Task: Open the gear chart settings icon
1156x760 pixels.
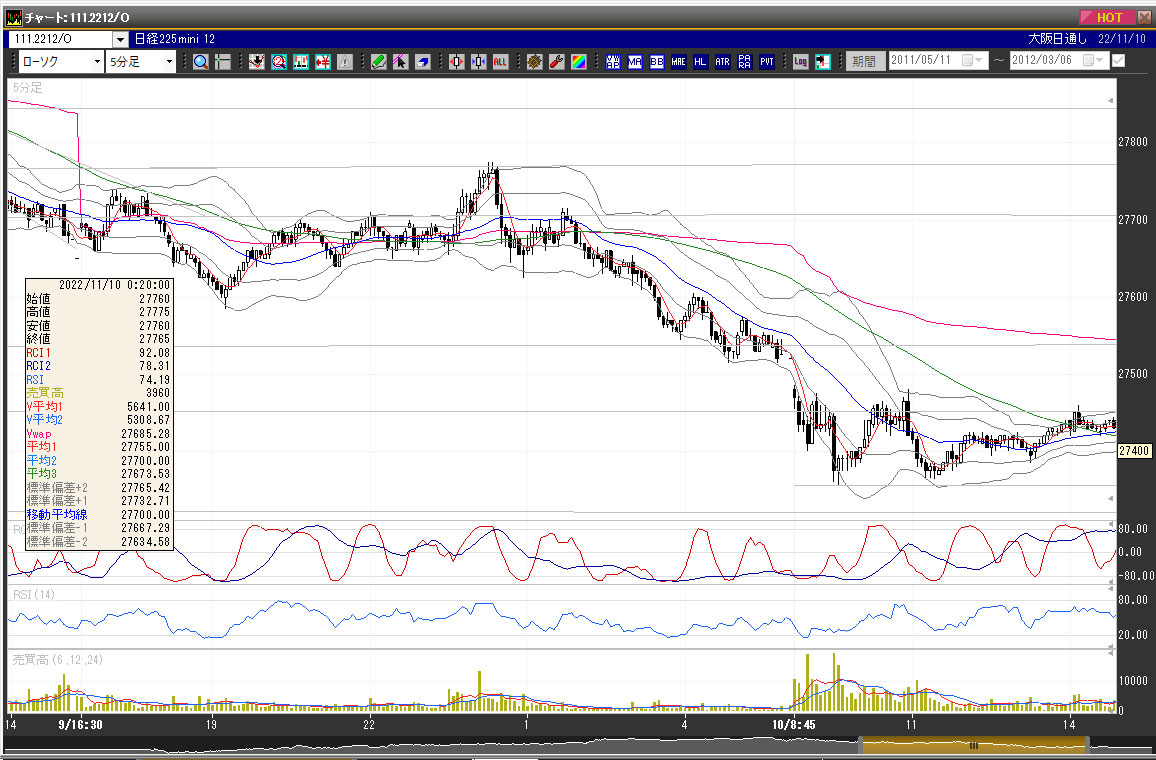Action: pos(535,62)
